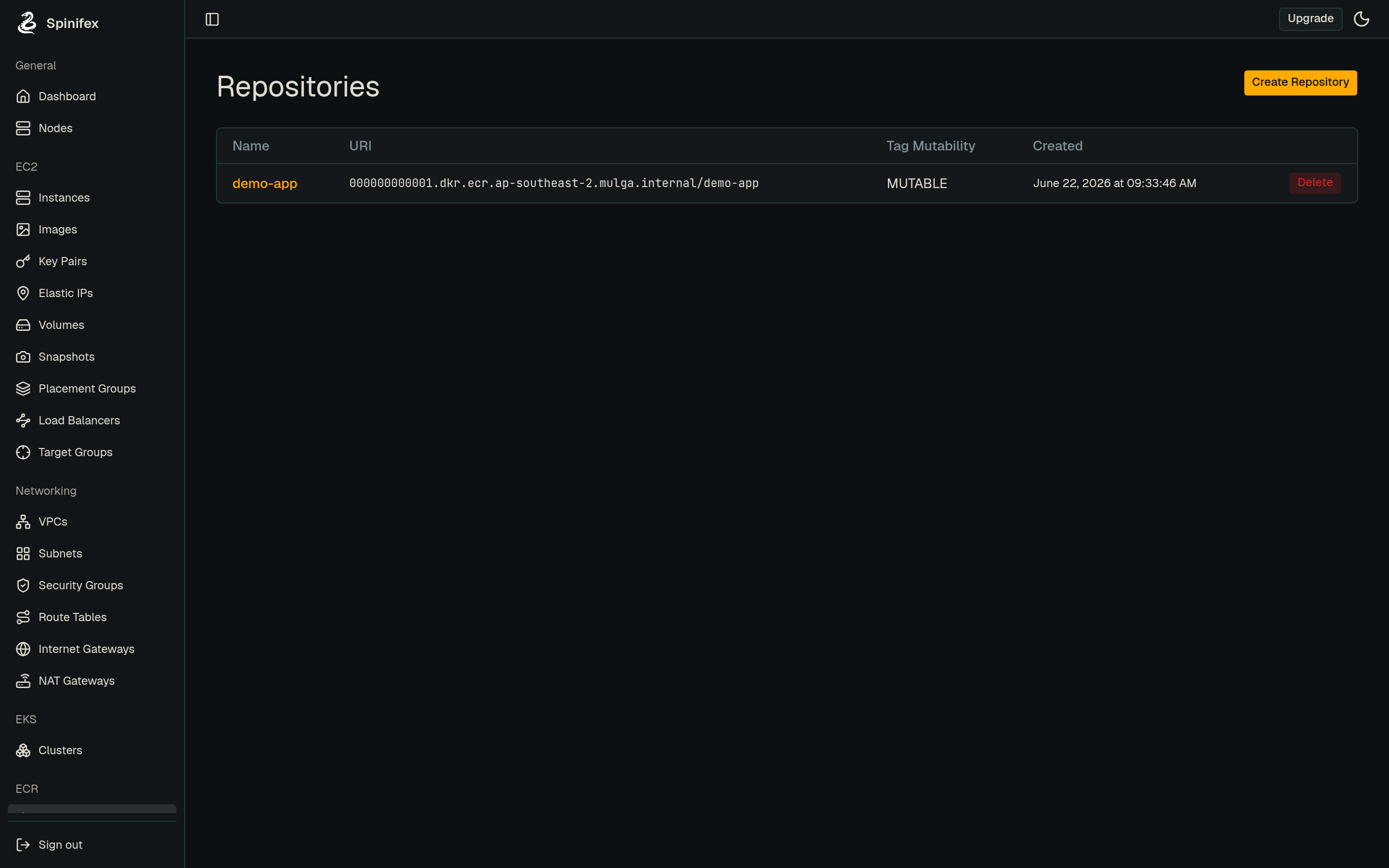Click the Volumes drive icon
Viewport: 1389px width, 868px height.
coord(23,325)
